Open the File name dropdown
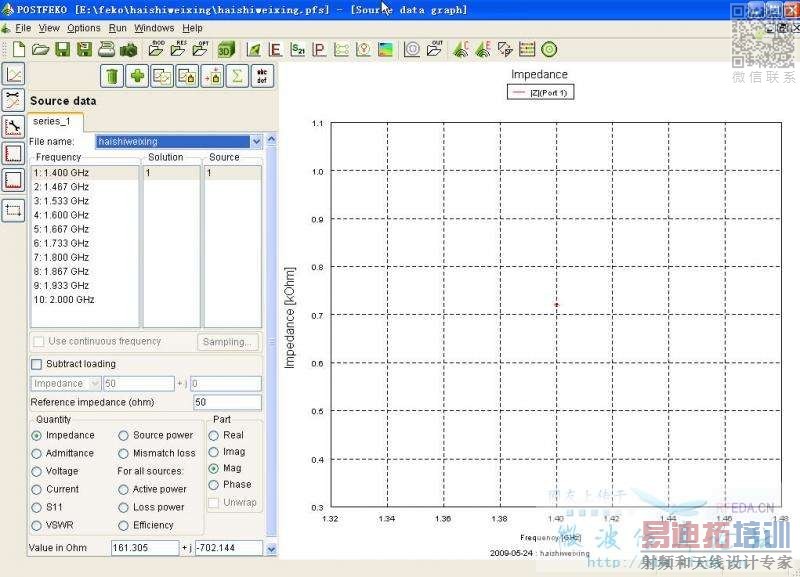Screen dimensions: 800x577 256,141
